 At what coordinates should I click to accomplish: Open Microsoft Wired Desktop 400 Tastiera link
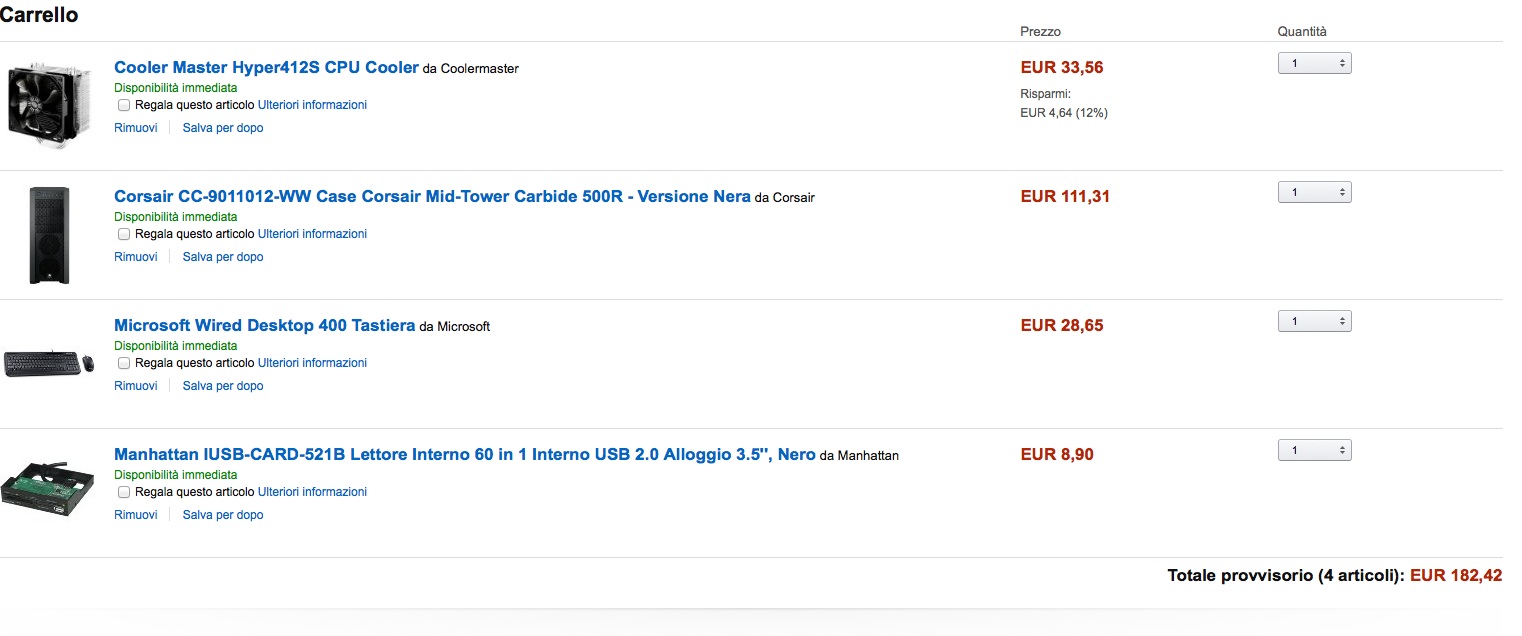(264, 326)
